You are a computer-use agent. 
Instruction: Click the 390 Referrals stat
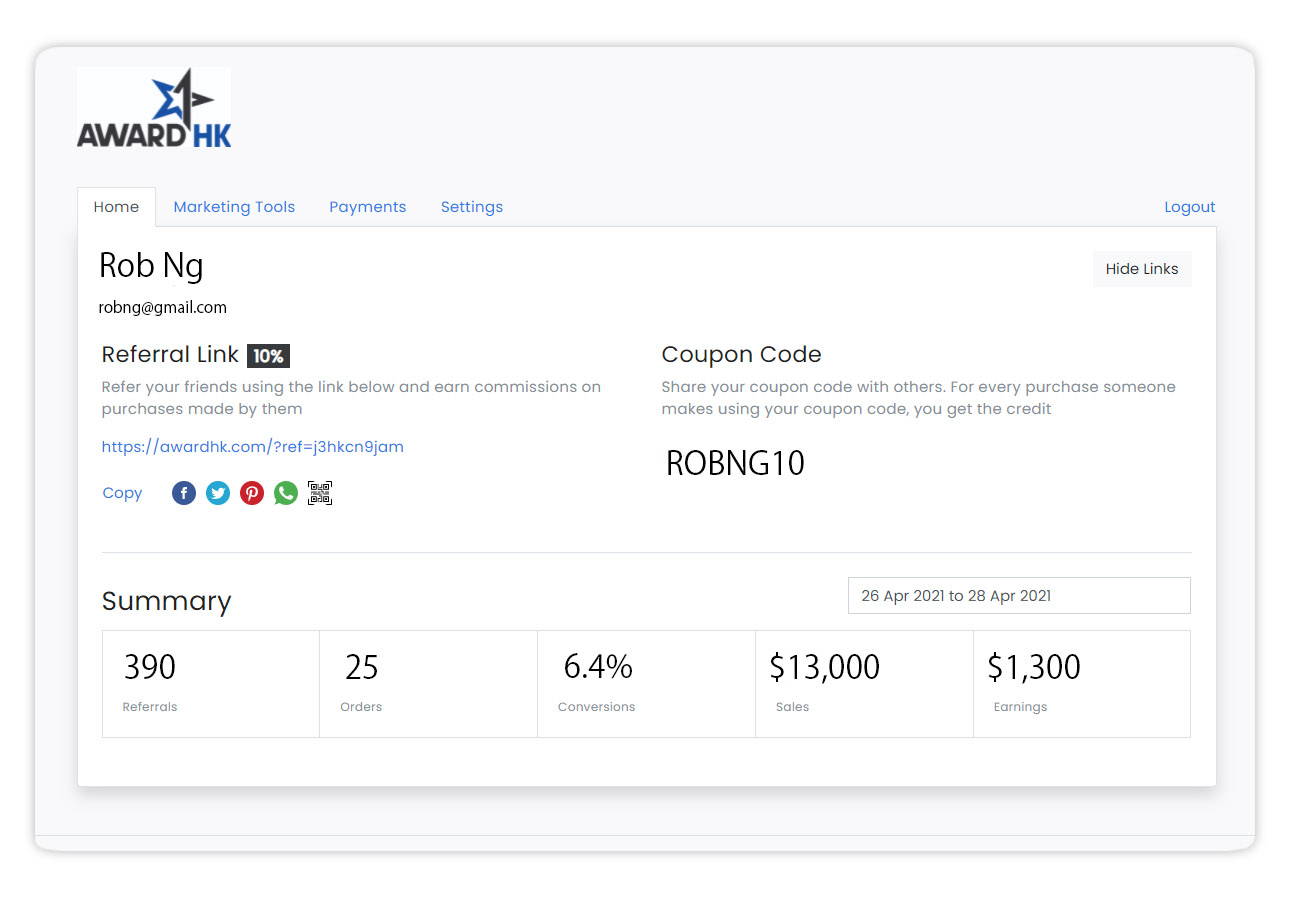pyautogui.click(x=211, y=684)
